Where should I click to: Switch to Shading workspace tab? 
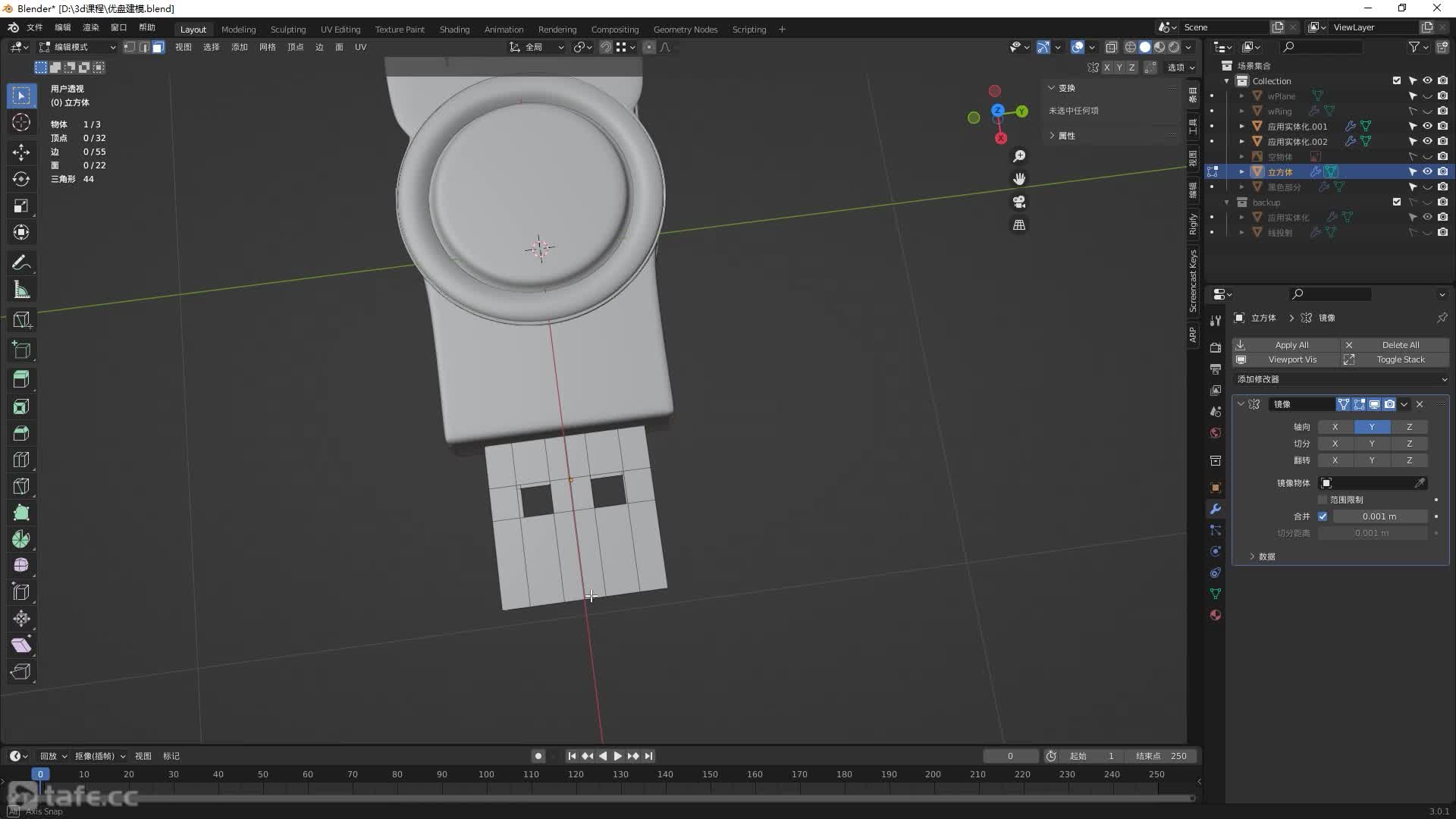454,30
